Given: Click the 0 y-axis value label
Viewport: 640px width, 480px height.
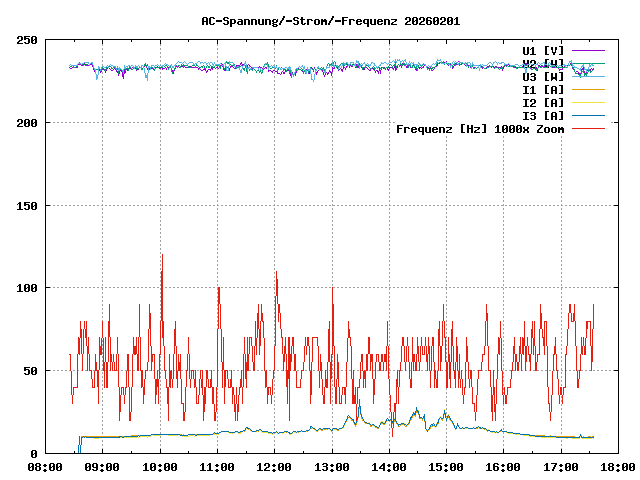Looking at the screenshot, I should click(34, 454).
